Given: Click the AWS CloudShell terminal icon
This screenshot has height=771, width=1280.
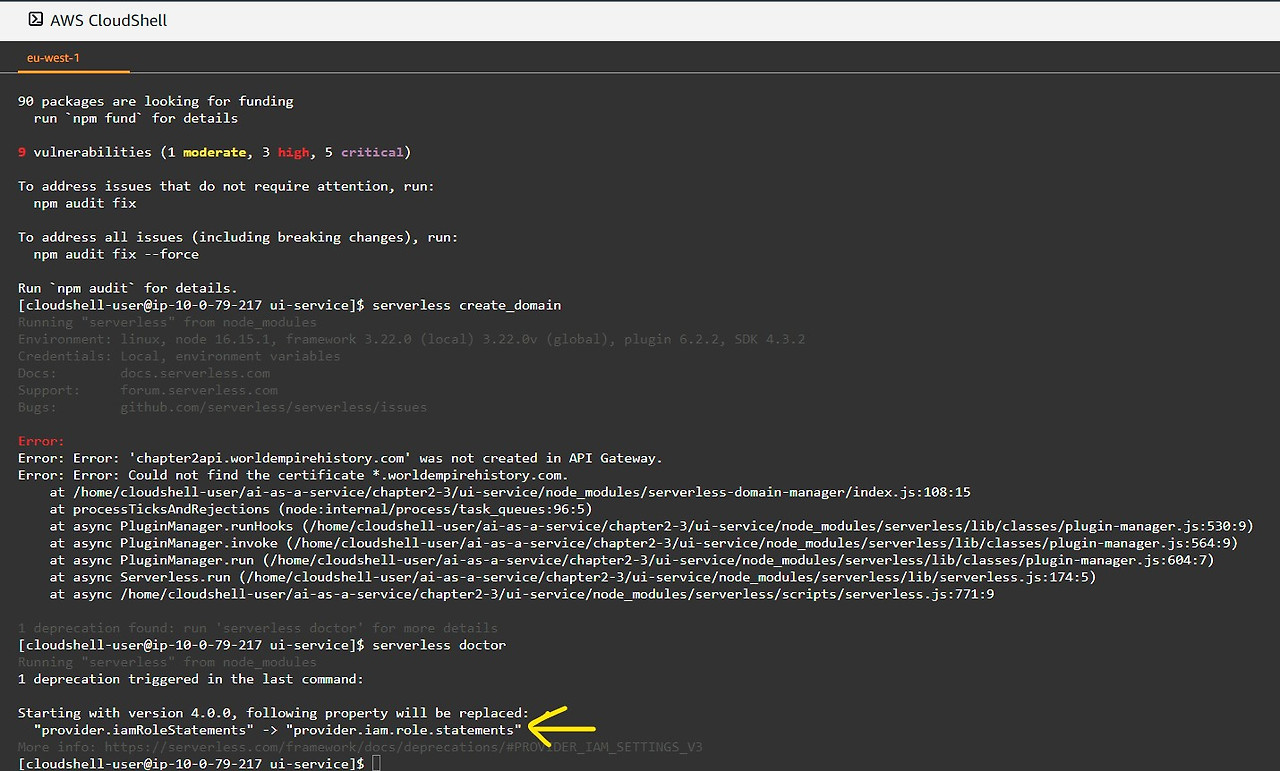Looking at the screenshot, I should pos(34,19).
